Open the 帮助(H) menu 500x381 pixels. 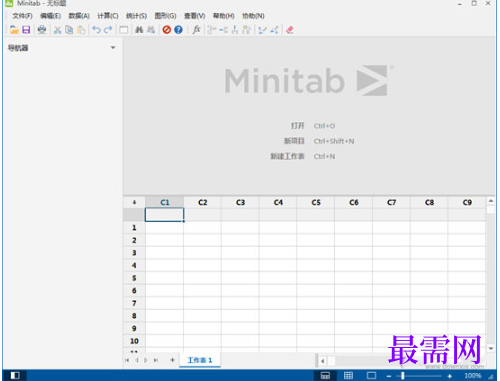coord(224,16)
